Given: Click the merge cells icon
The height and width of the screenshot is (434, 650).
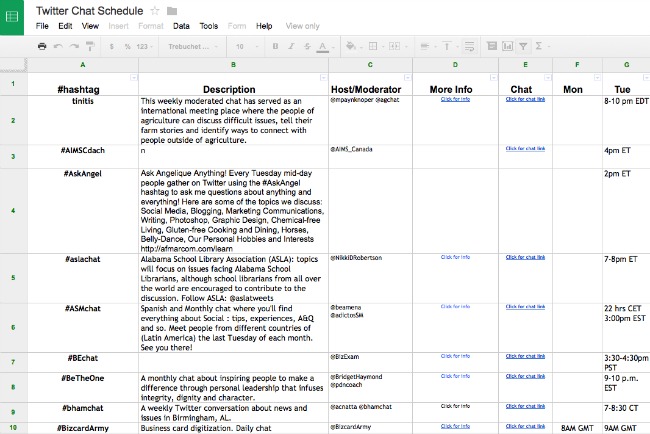Looking at the screenshot, I should 394,46.
